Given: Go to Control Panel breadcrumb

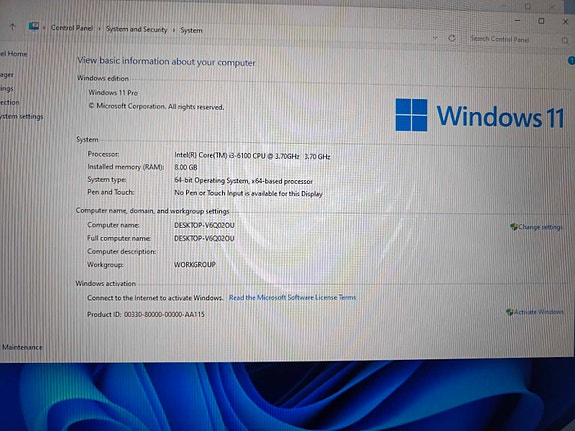Looking at the screenshot, I should tap(72, 28).
